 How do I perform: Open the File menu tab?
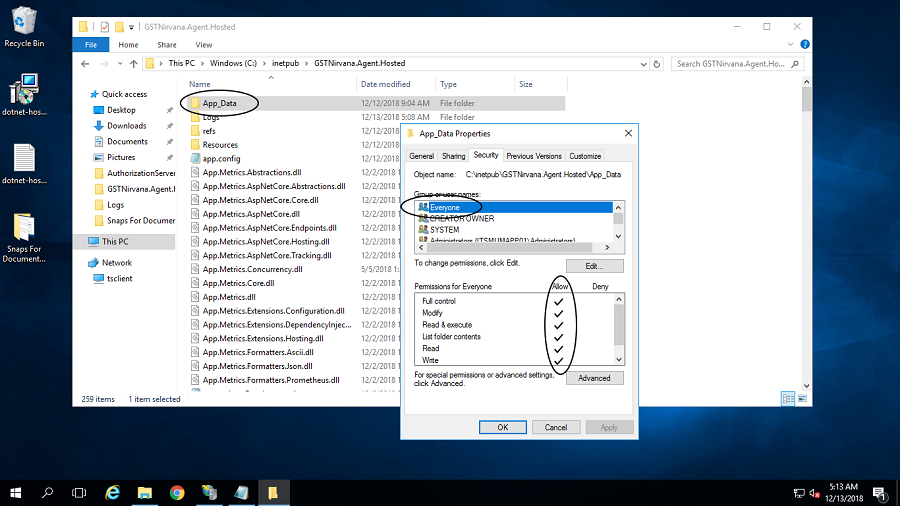(91, 45)
